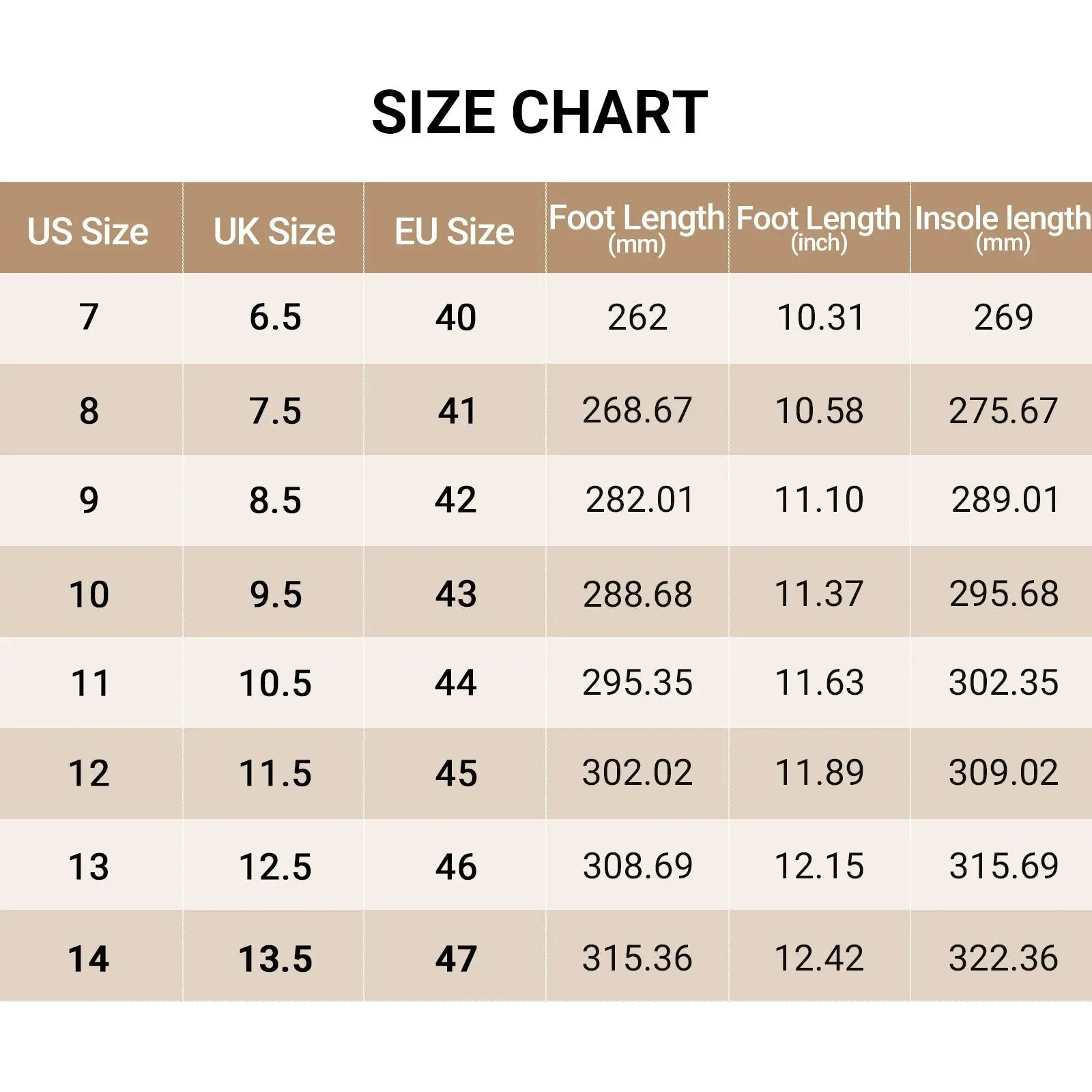Image resolution: width=1092 pixels, height=1092 pixels.
Task: Select EU size 45 cell
Action: tap(456, 773)
